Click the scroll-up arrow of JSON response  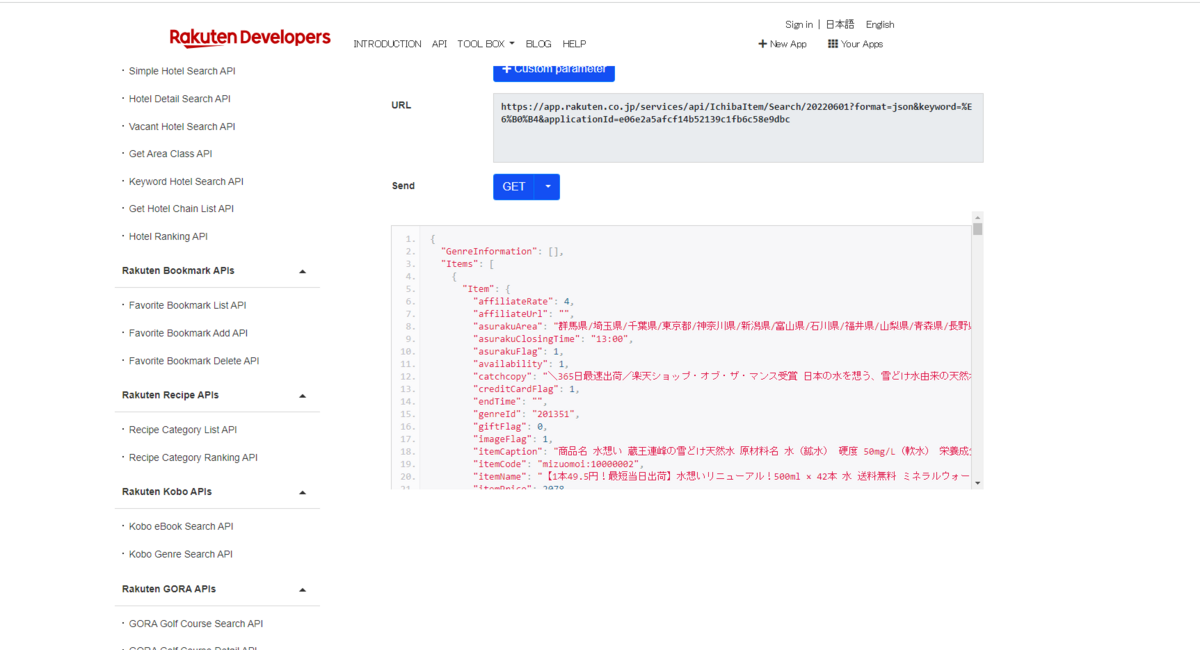(978, 216)
